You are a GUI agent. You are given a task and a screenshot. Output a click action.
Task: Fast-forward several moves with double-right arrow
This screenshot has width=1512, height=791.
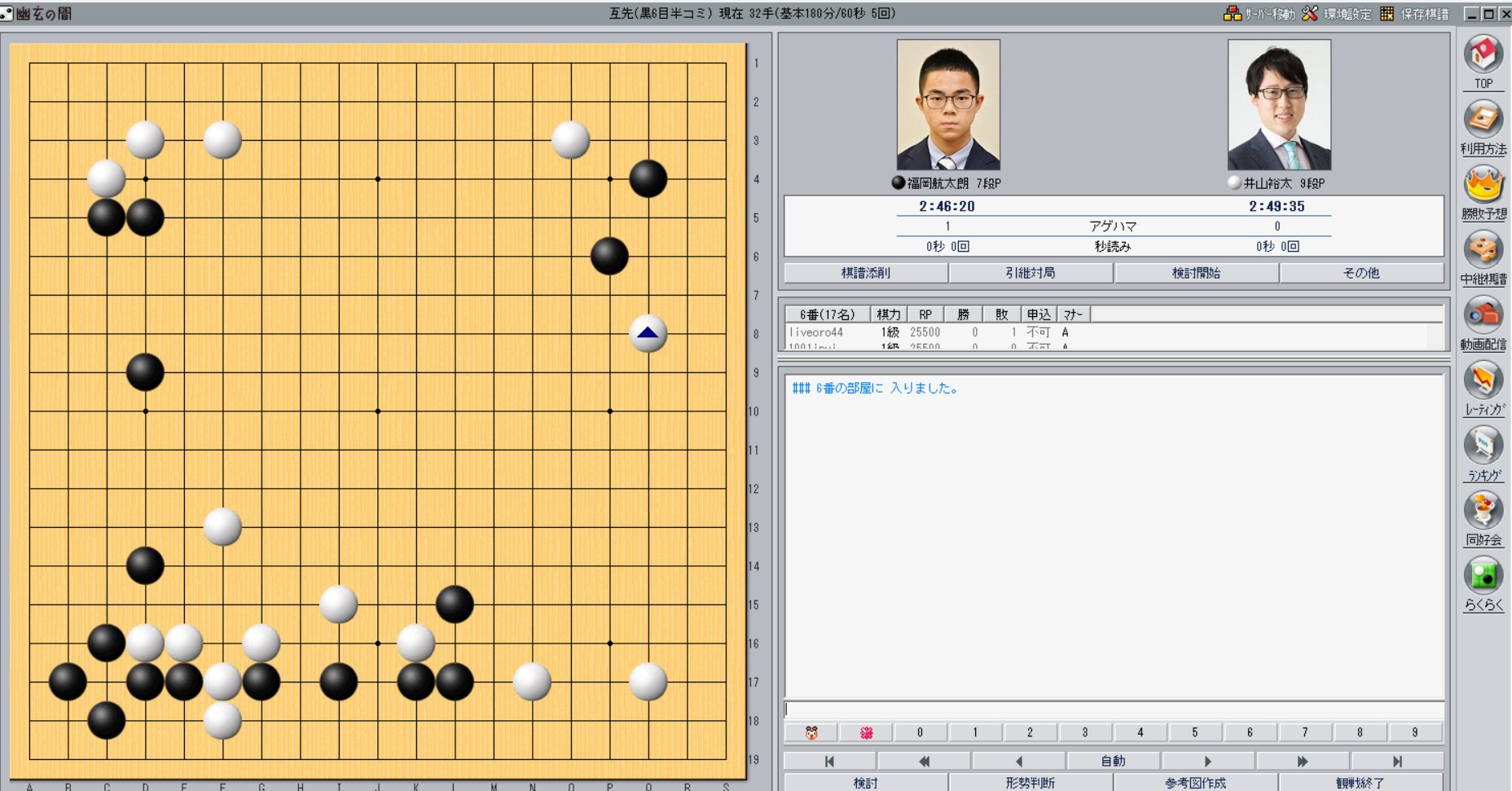click(1302, 761)
